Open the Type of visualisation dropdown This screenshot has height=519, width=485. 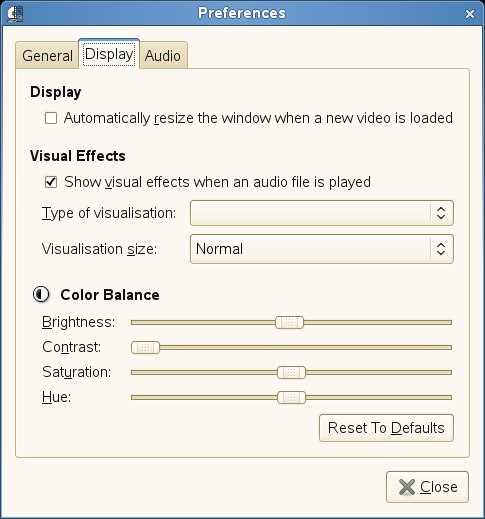click(322, 213)
